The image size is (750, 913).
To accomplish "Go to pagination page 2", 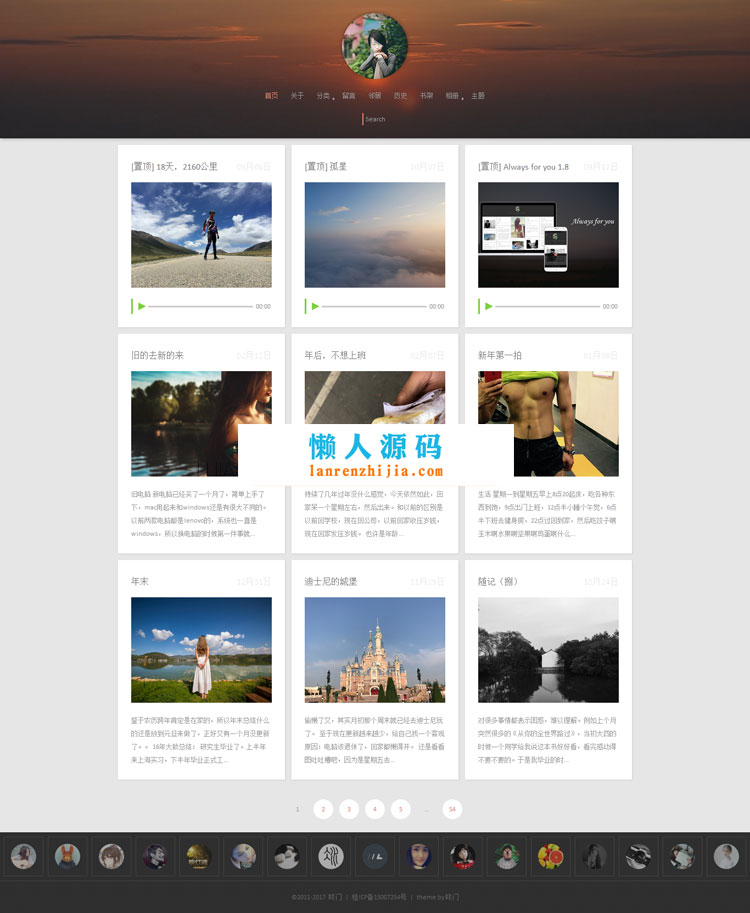I will [x=323, y=809].
